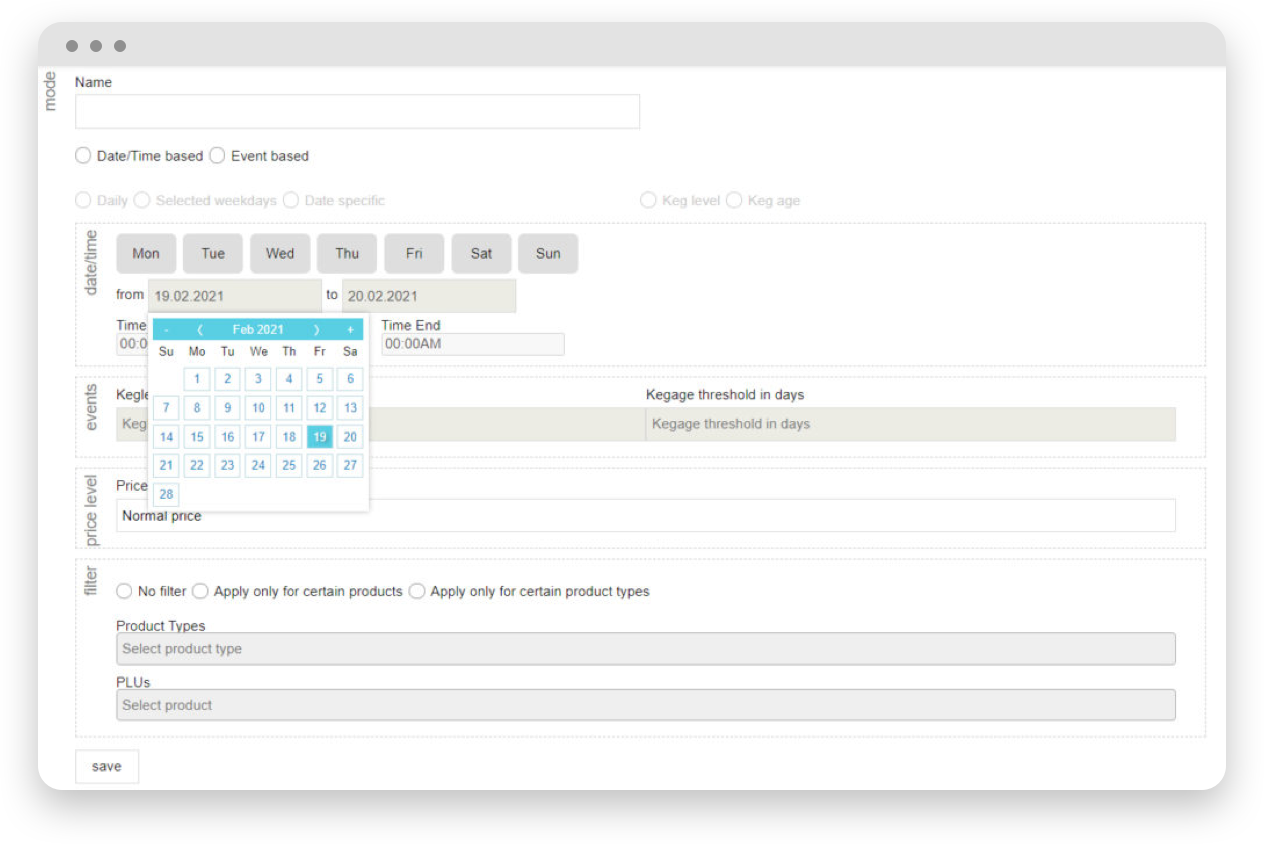Go to previous month in calendar
Image resolution: width=1264 pixels, height=844 pixels.
click(200, 330)
